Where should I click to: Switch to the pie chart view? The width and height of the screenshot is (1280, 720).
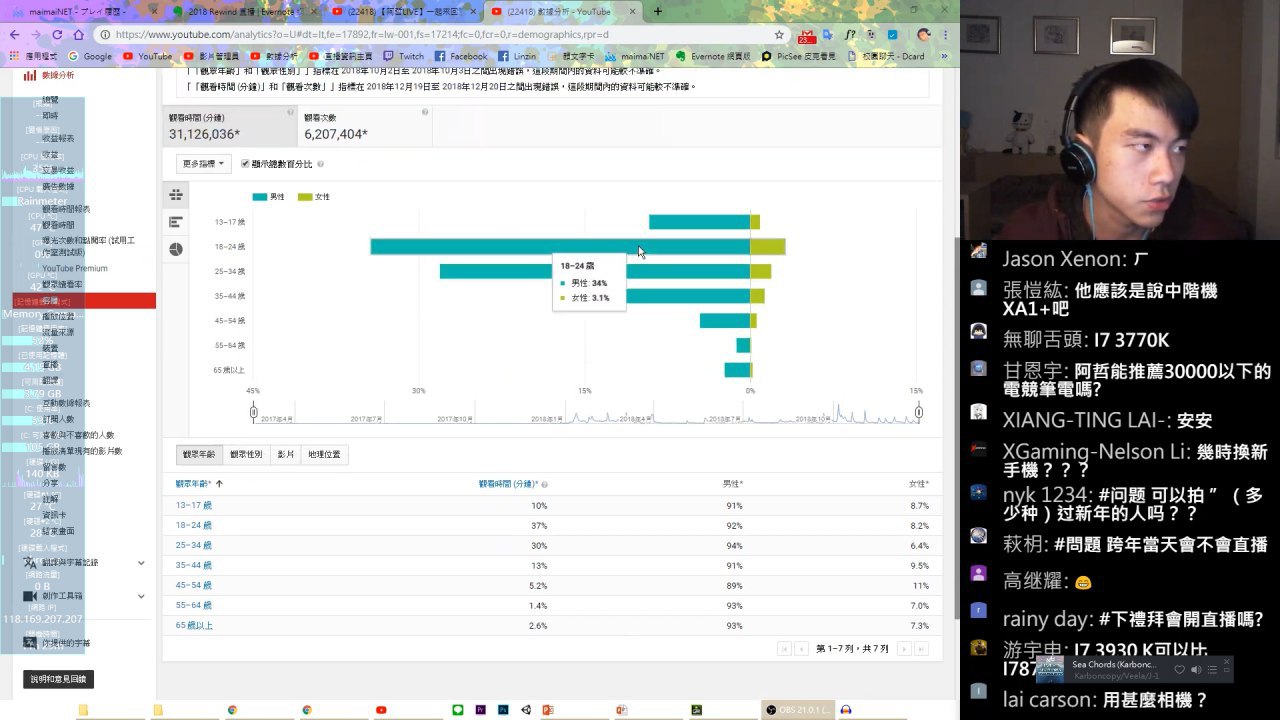coord(176,249)
